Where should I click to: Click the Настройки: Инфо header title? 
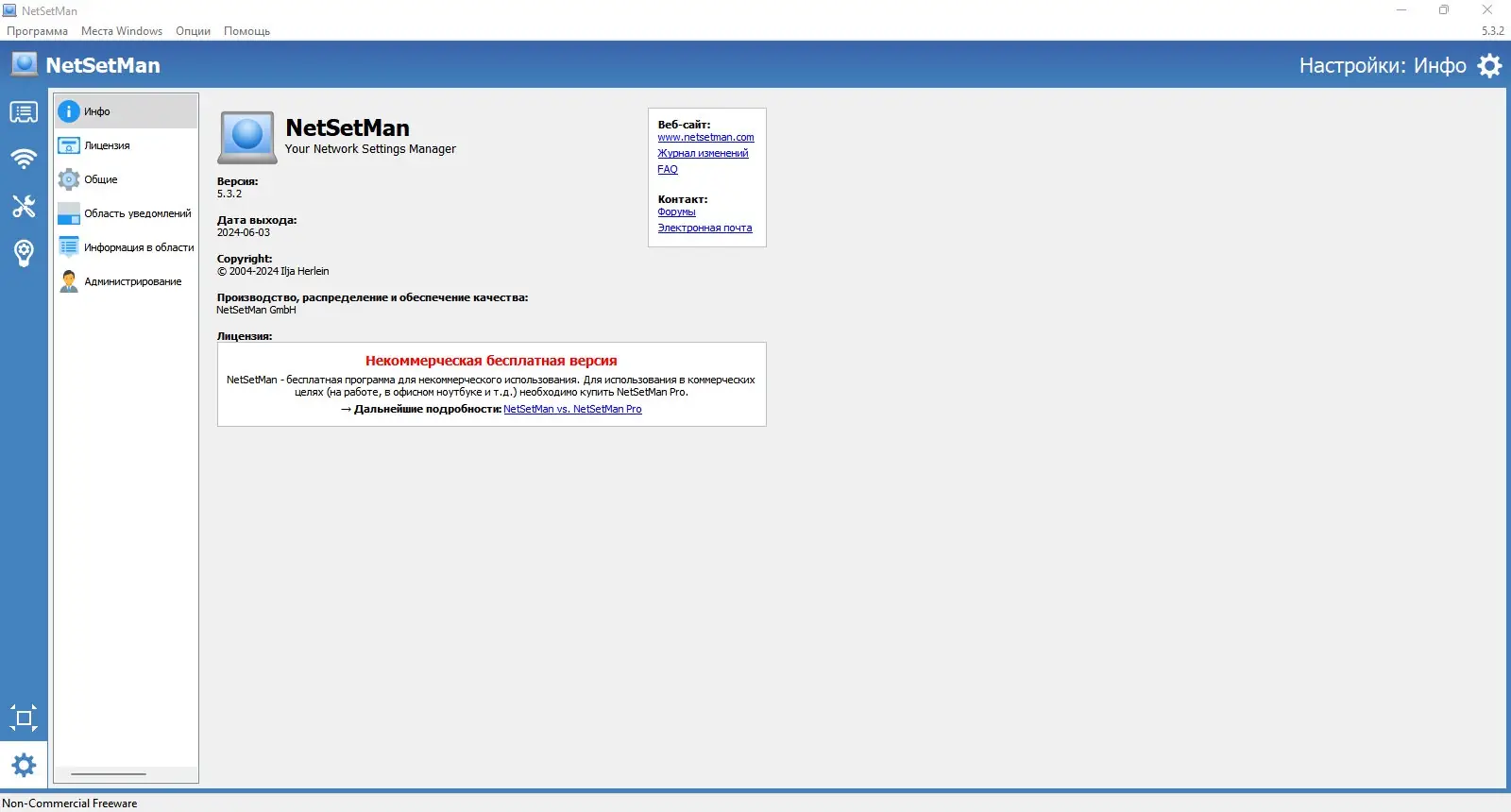[1383, 65]
